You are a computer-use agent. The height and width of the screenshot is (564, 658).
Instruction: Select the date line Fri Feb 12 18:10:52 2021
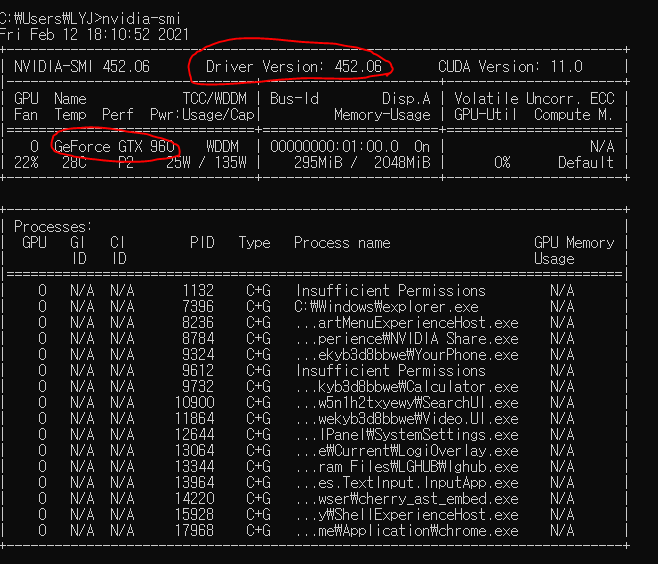[x=94, y=34]
